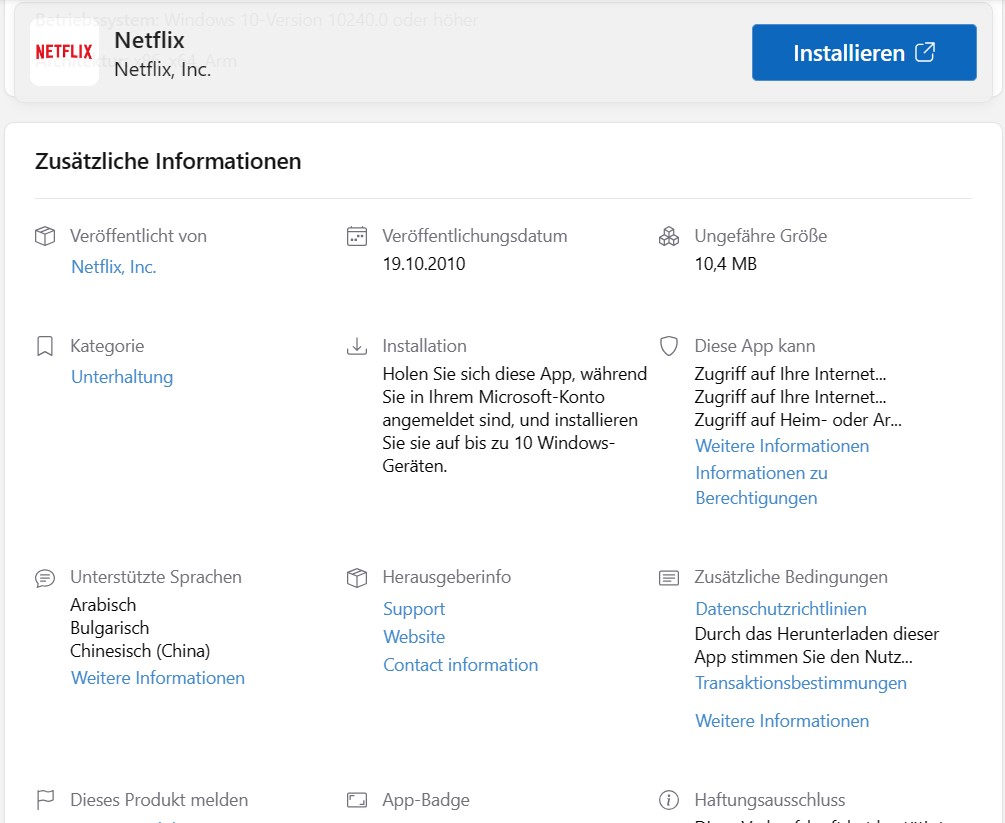This screenshot has width=1005, height=823.
Task: Click the speech bubble icon beside Unterstützte Sprachen
Action: (x=45, y=578)
